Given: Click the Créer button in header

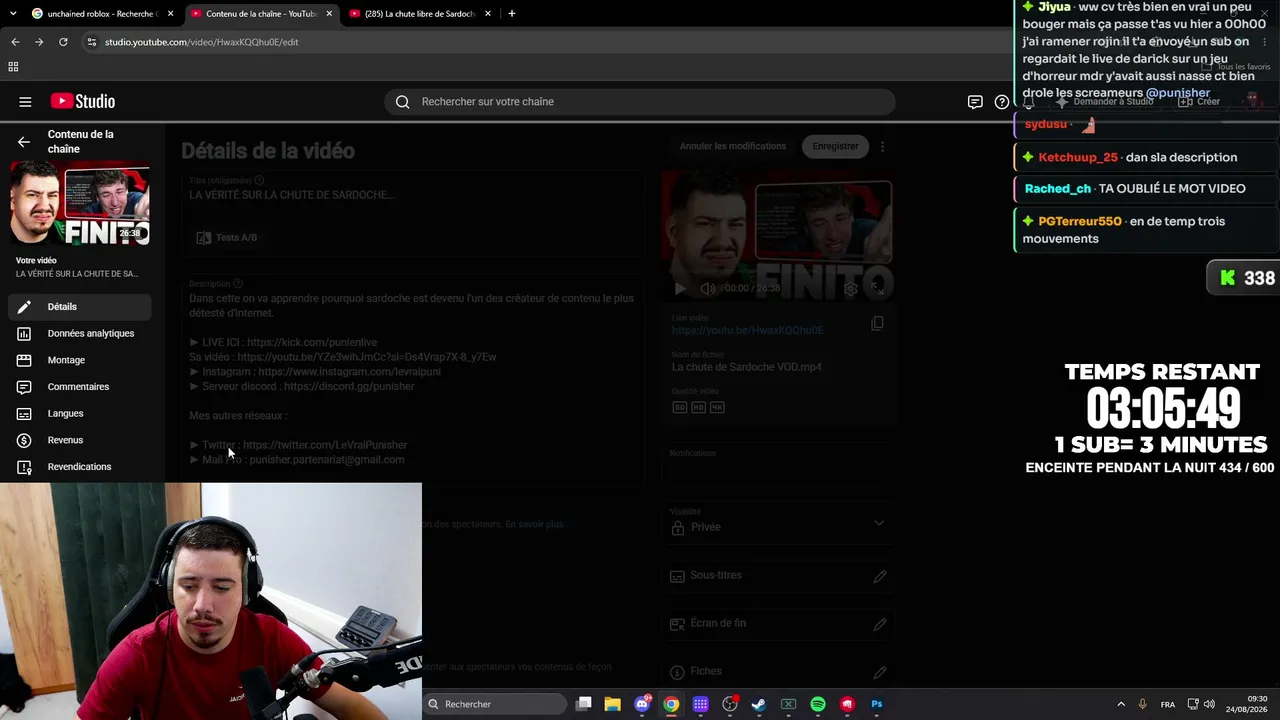Looking at the screenshot, I should pyautogui.click(x=1199, y=101).
